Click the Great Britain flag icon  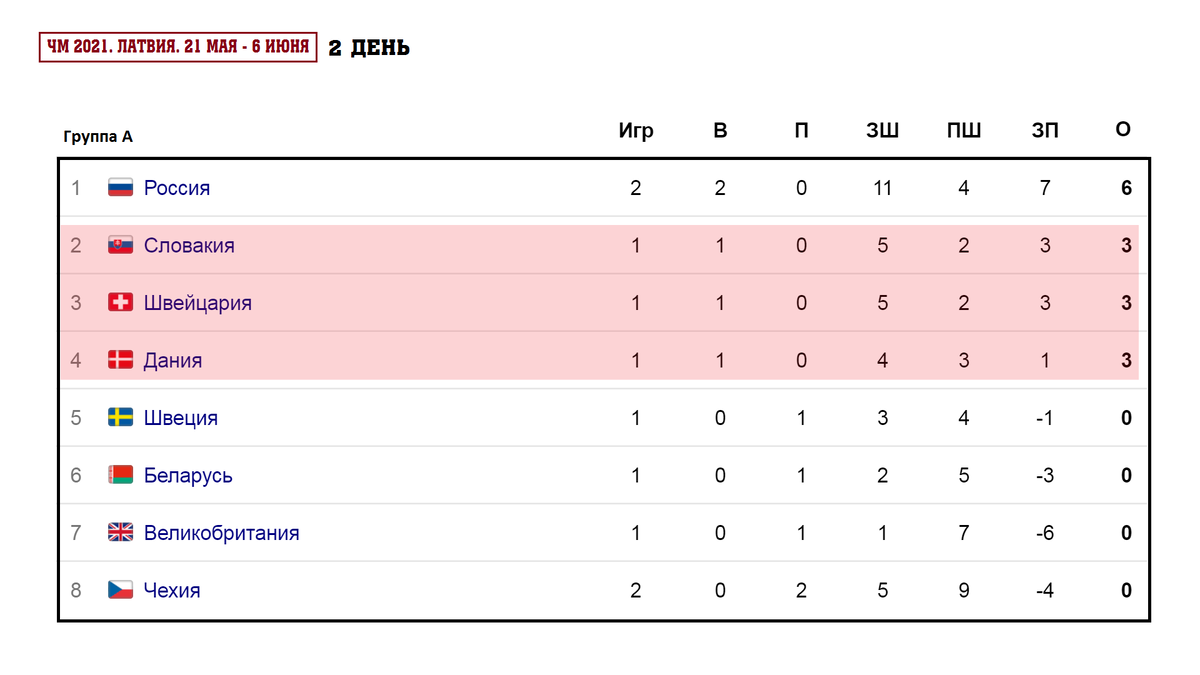tap(120, 532)
